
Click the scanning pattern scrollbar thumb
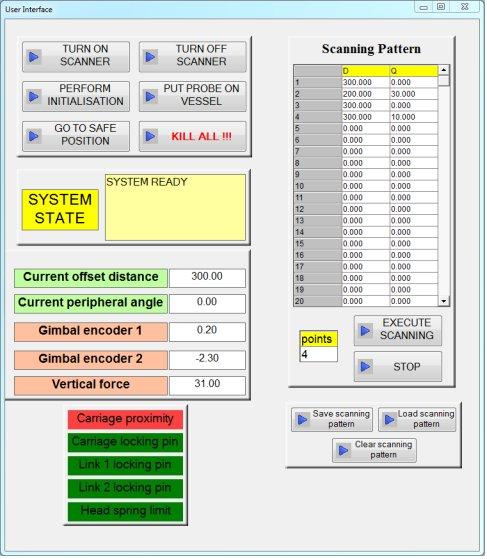[444, 81]
